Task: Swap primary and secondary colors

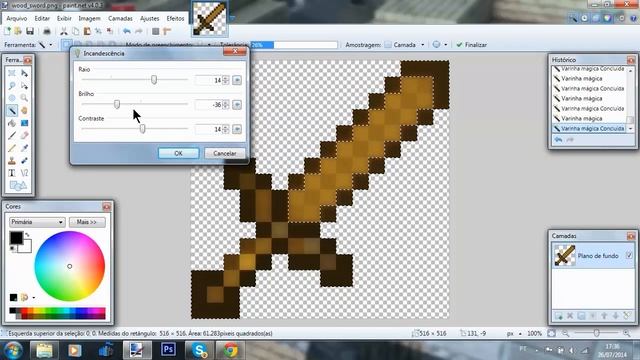Action: pos(27,235)
